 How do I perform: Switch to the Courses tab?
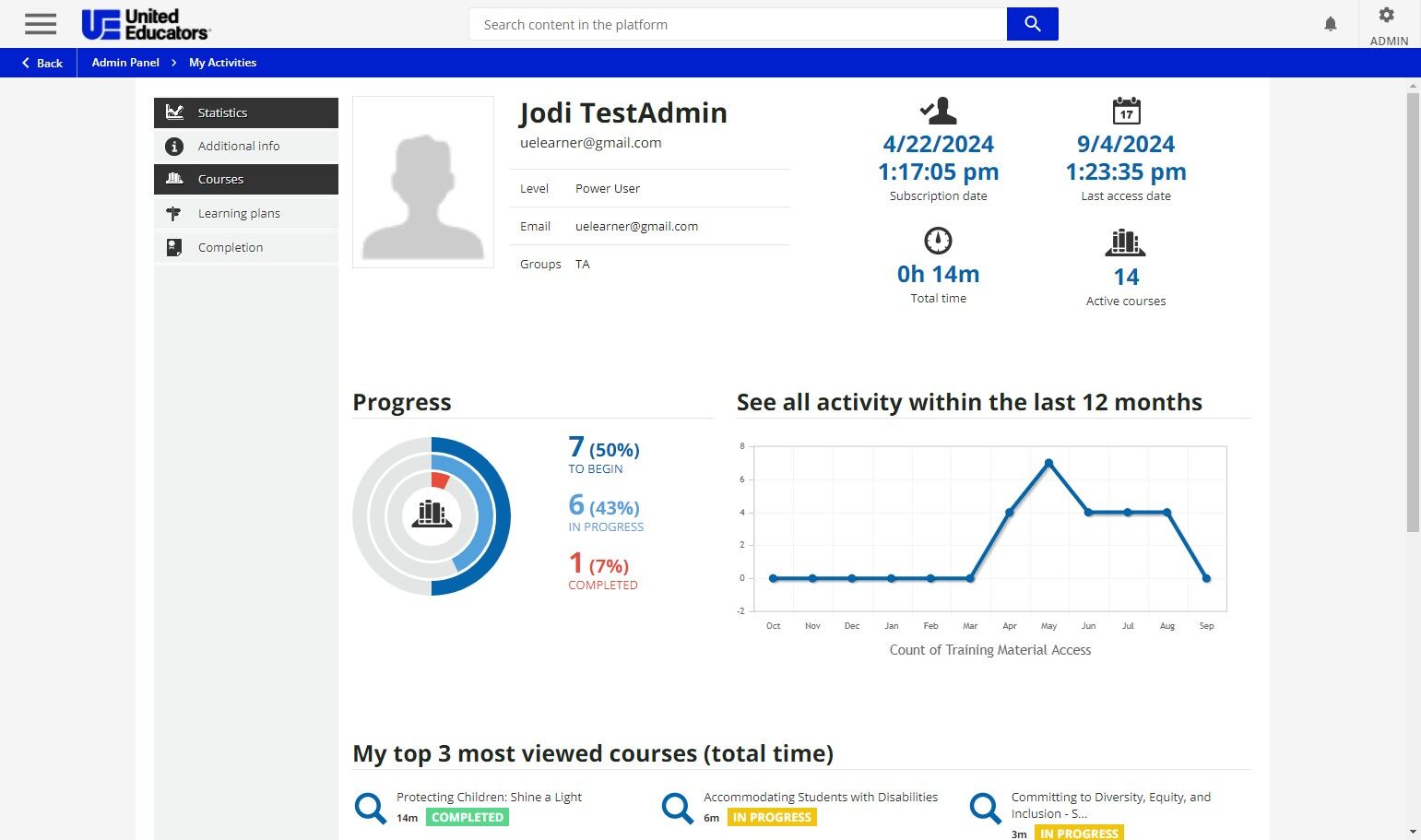coord(246,179)
